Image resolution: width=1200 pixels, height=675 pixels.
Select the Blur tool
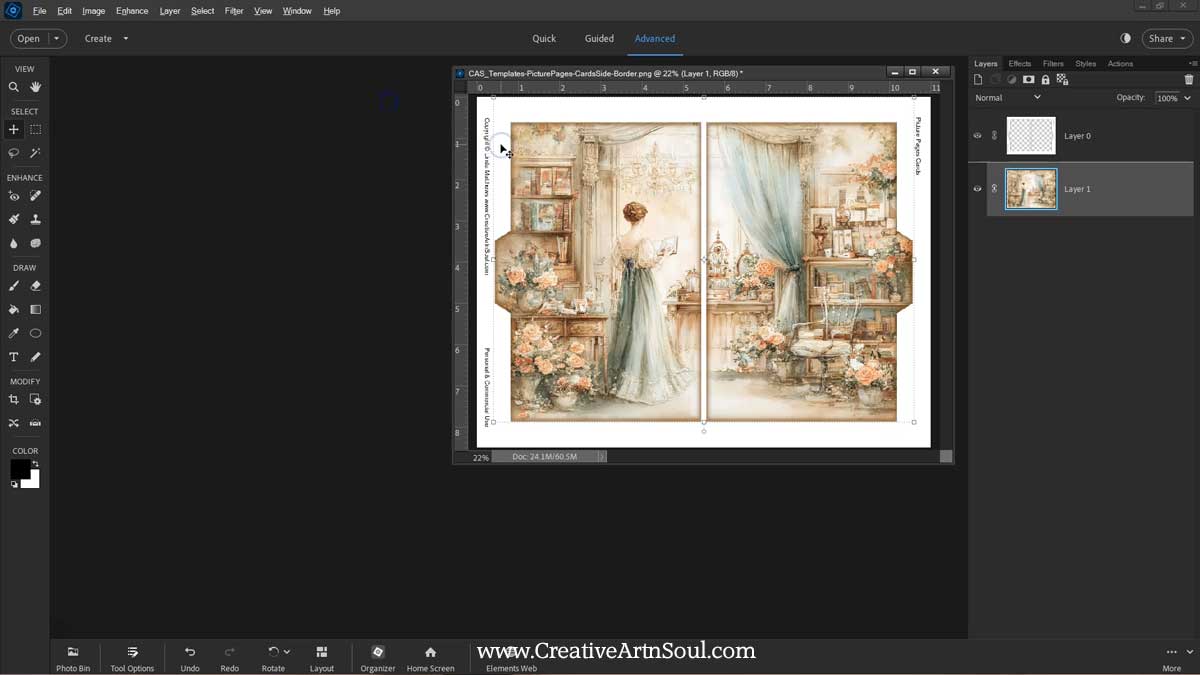(x=14, y=243)
